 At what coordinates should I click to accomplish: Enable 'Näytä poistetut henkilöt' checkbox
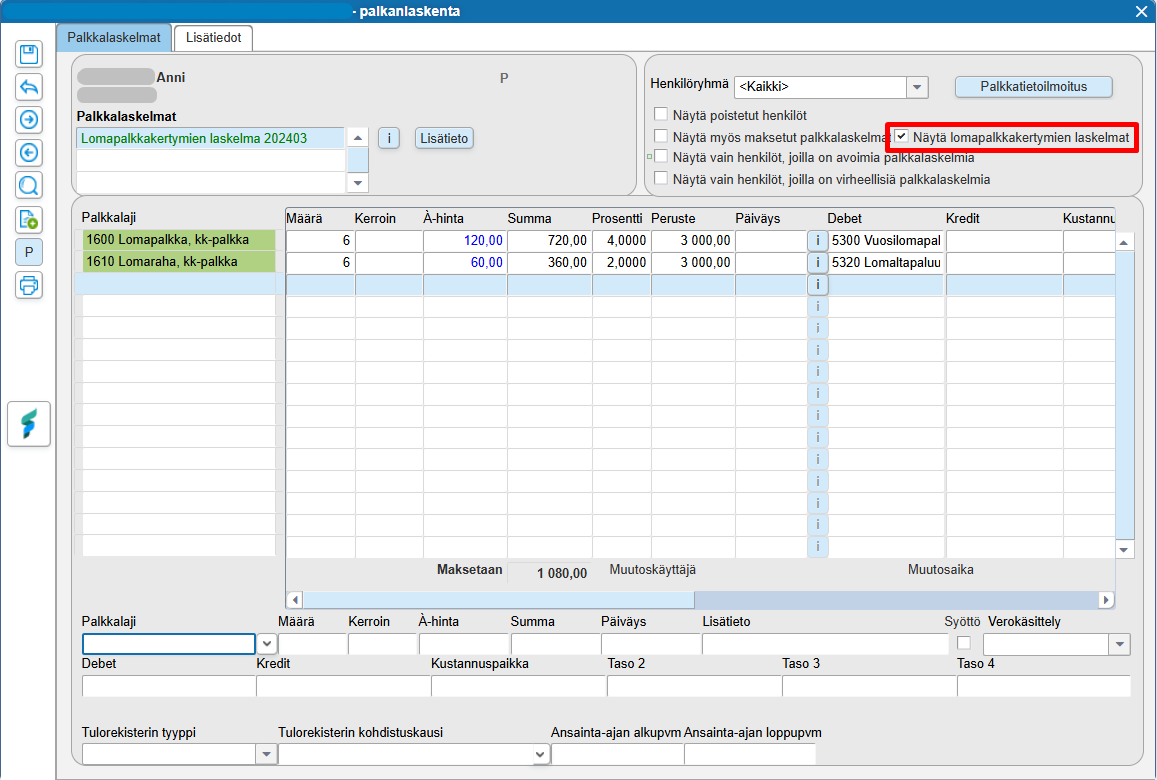point(661,114)
